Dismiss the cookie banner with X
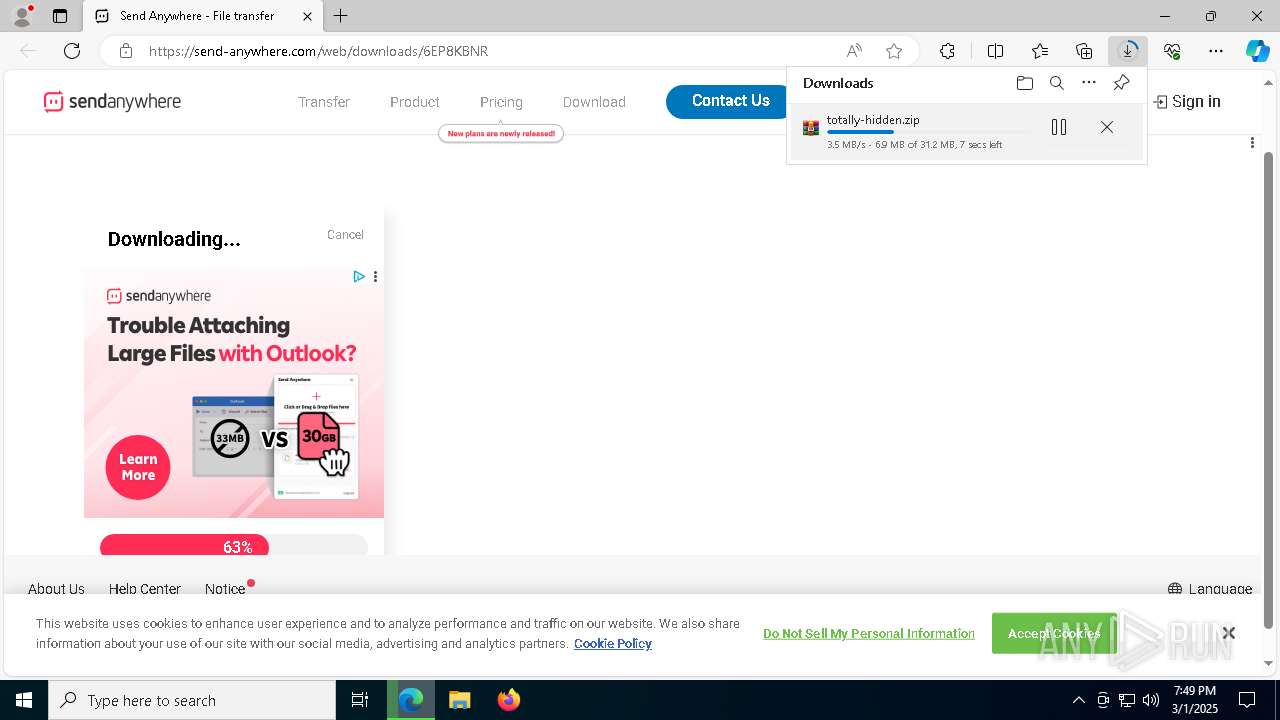Screen dimensions: 1280x720 (x=1228, y=633)
